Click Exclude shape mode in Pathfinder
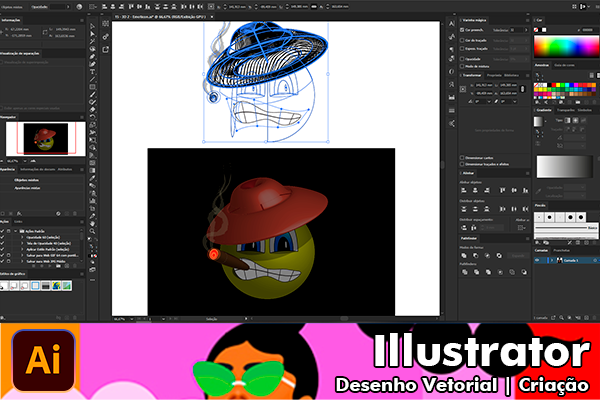The image size is (600, 400). tap(499, 255)
